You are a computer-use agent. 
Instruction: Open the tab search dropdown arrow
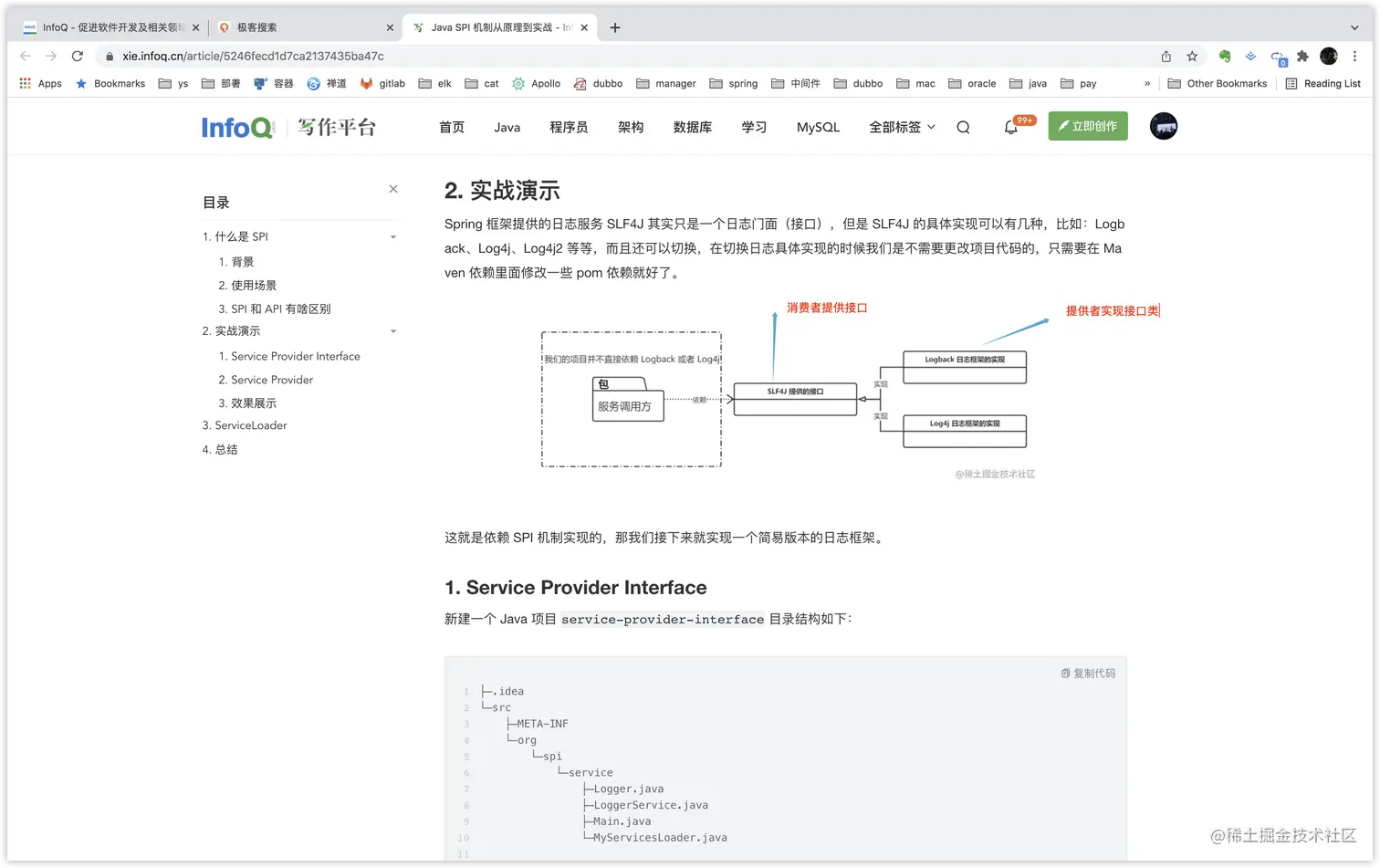click(1354, 27)
